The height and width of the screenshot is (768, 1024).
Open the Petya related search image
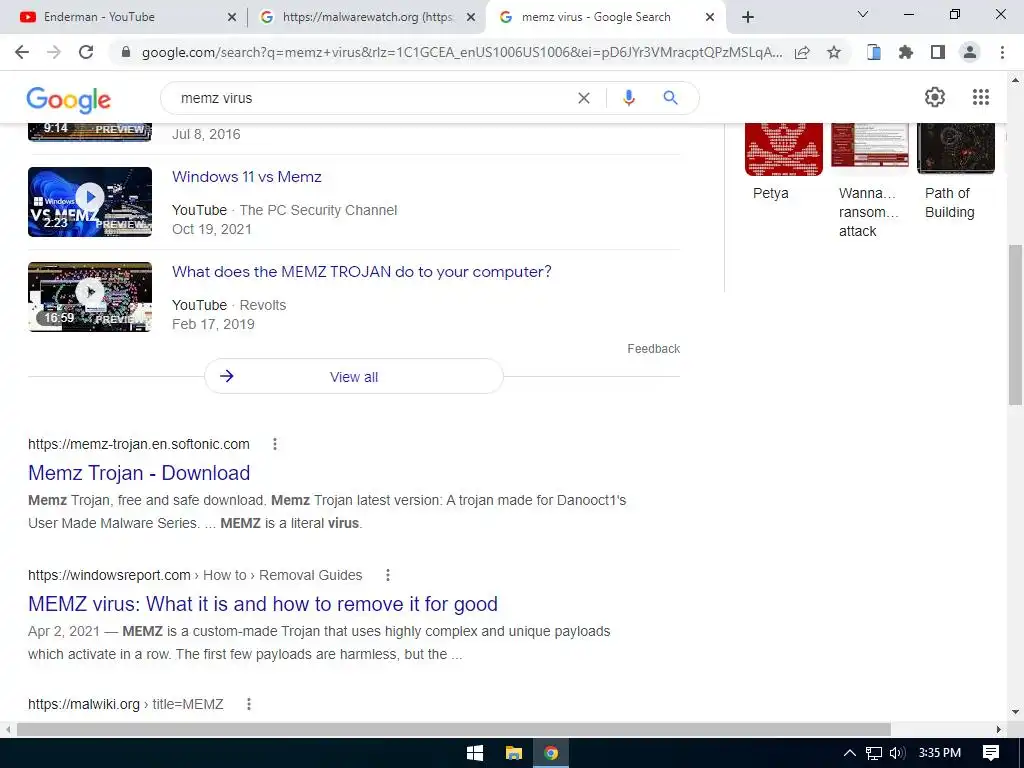click(x=784, y=150)
